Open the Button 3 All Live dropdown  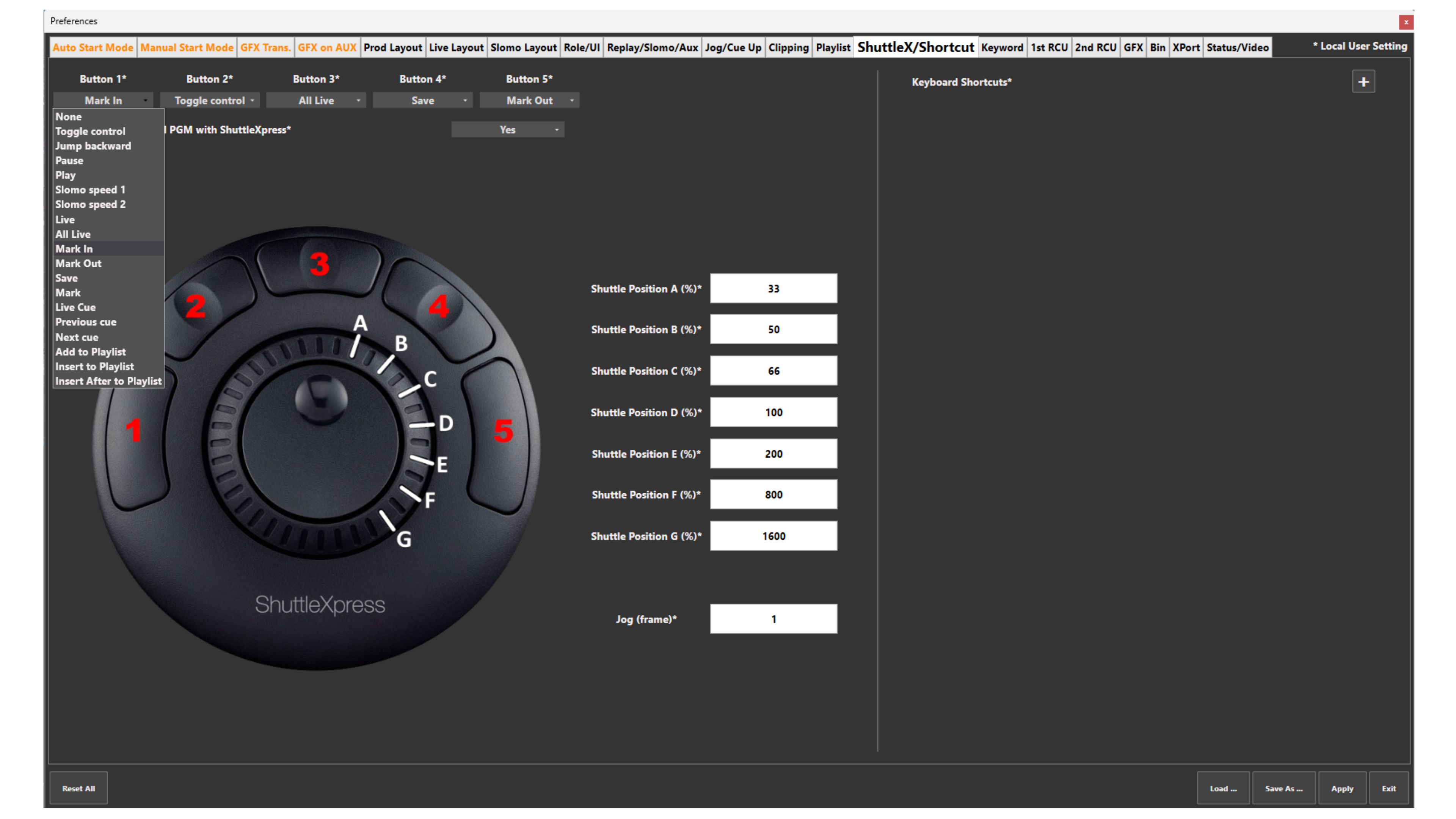tap(316, 100)
